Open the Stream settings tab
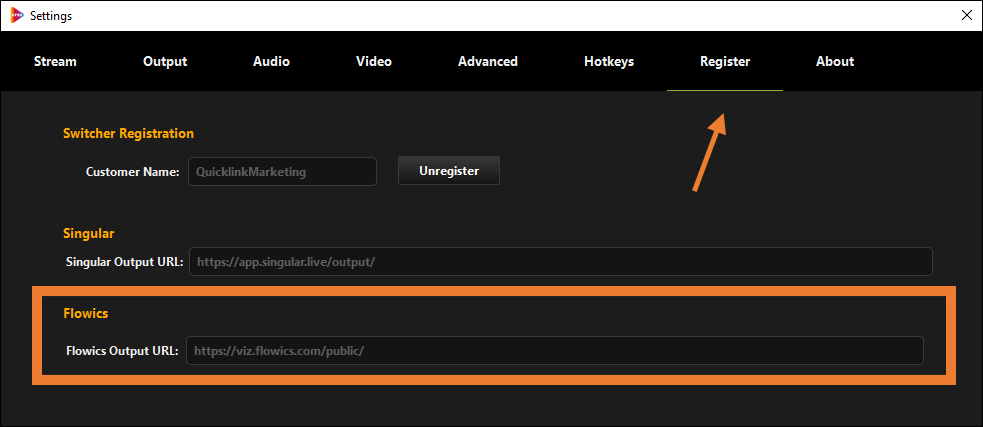 pos(55,61)
